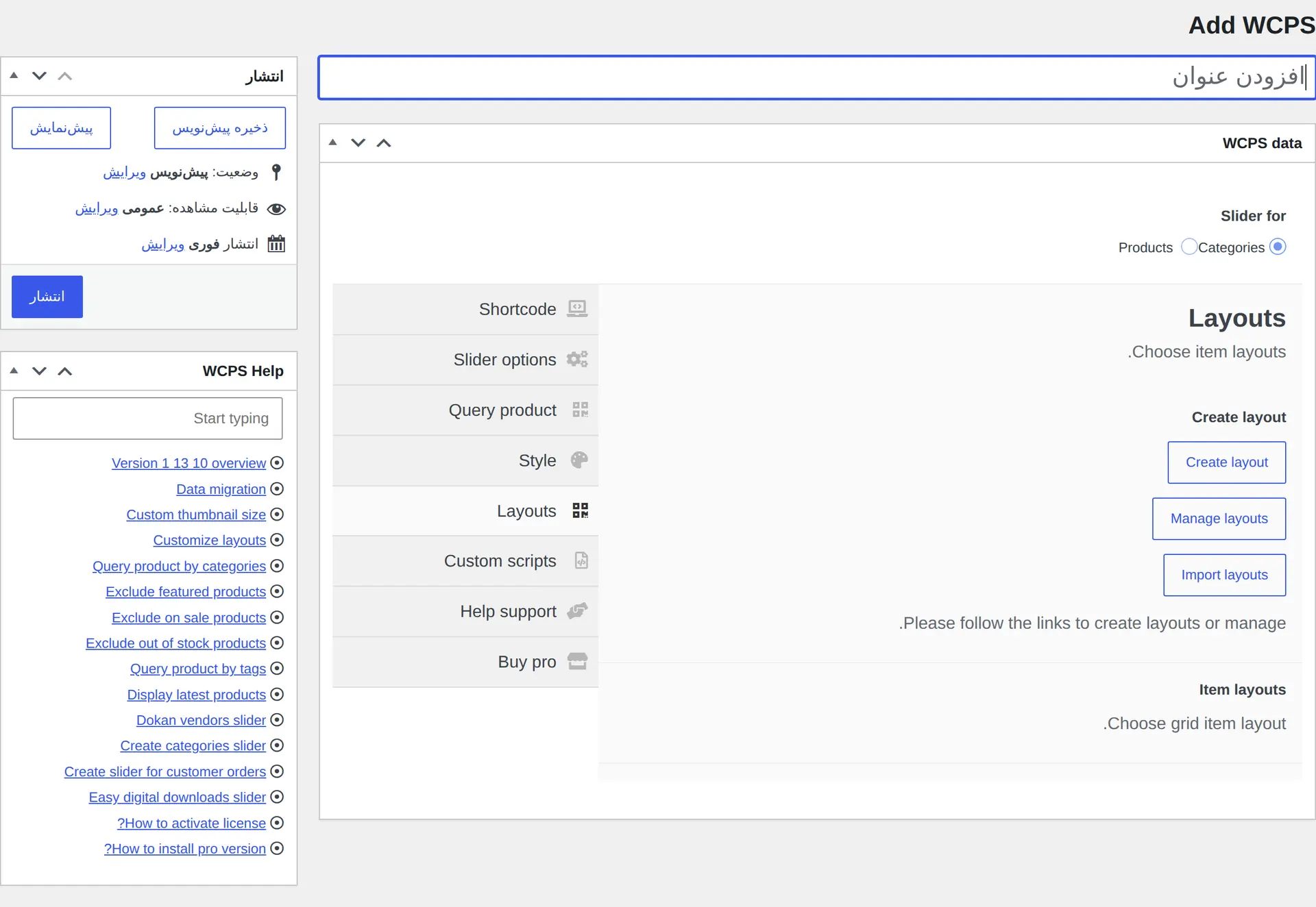Select the Products radio button
1316x907 pixels.
point(1189,247)
